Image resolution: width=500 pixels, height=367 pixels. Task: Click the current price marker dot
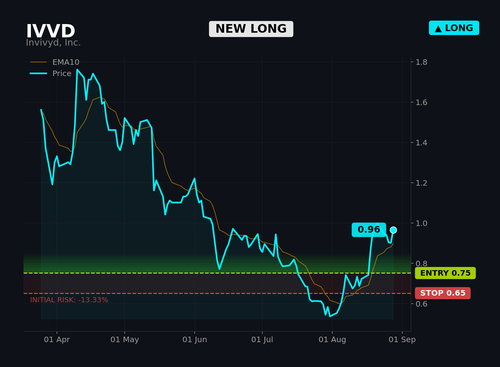coord(393,230)
